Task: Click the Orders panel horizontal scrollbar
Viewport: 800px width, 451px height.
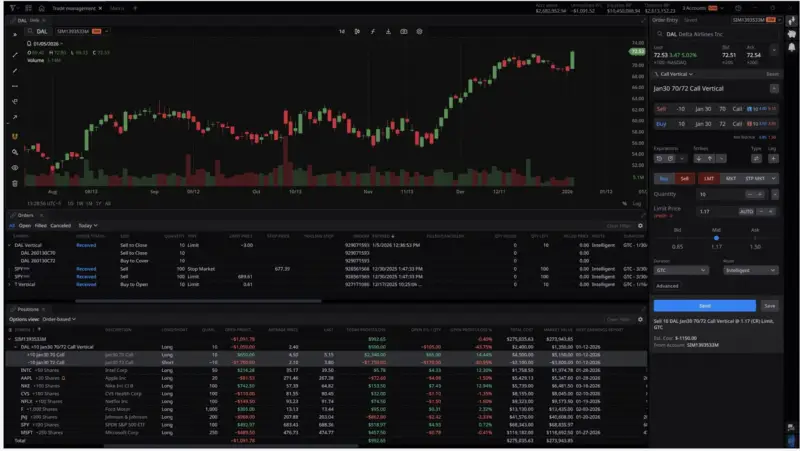Action: [x=198, y=301]
